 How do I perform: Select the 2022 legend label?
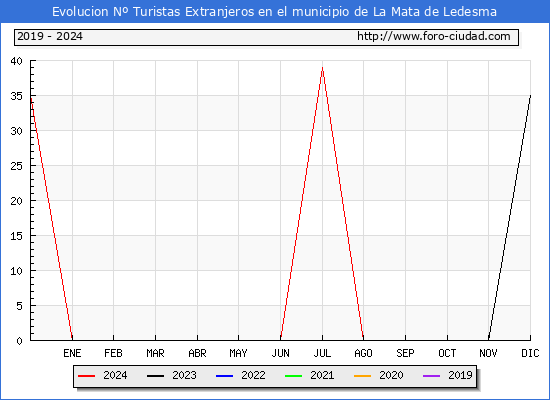[253, 375]
